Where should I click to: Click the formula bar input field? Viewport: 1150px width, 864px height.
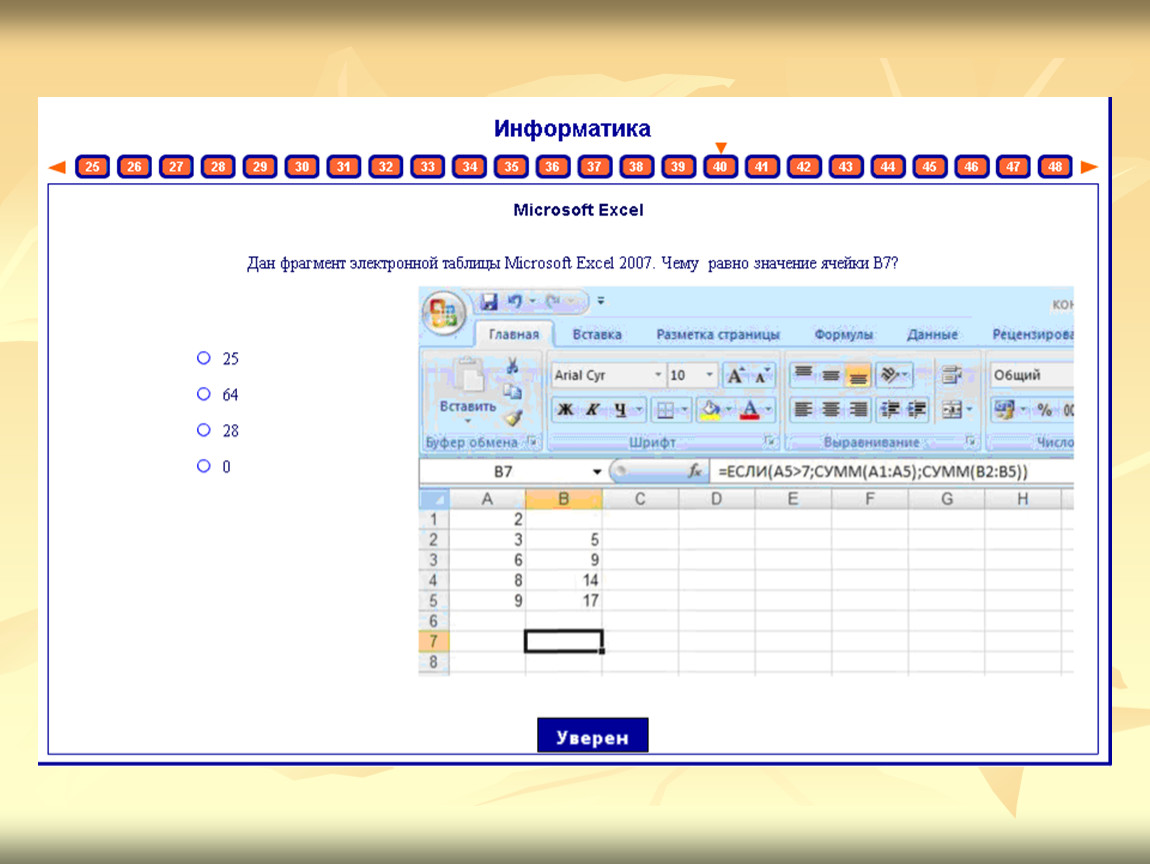click(x=893, y=471)
